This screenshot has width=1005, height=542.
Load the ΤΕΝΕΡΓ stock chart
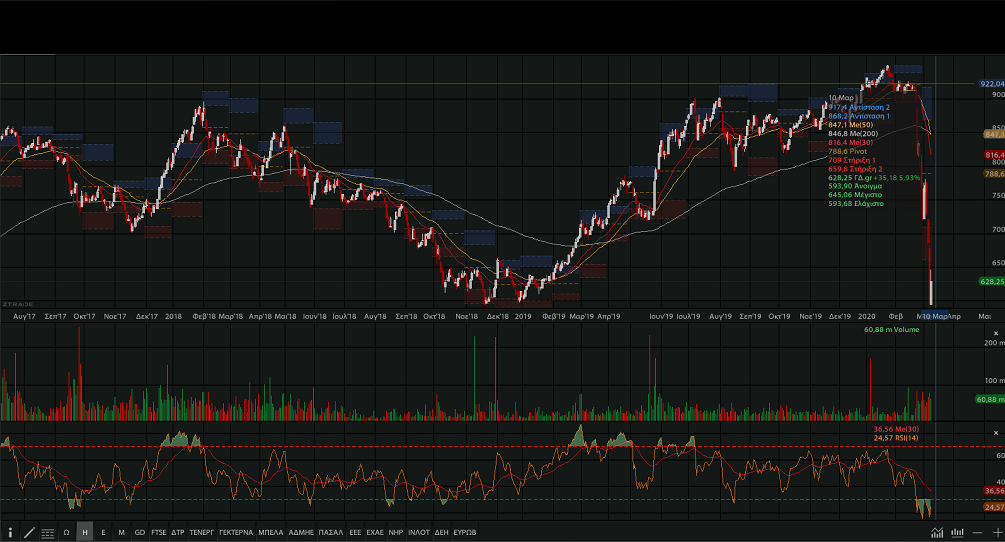pyautogui.click(x=202, y=532)
